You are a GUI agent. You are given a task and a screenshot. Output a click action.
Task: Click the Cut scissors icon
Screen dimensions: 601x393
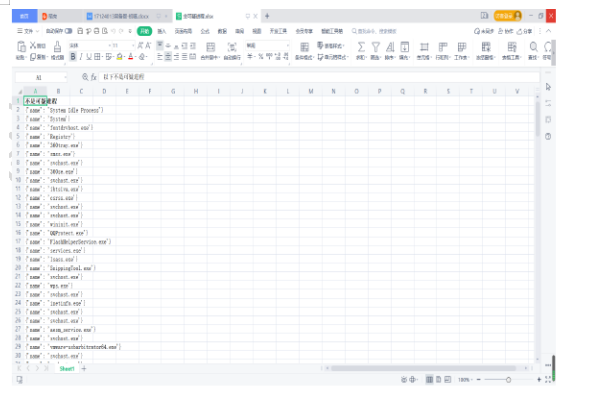click(x=33, y=45)
